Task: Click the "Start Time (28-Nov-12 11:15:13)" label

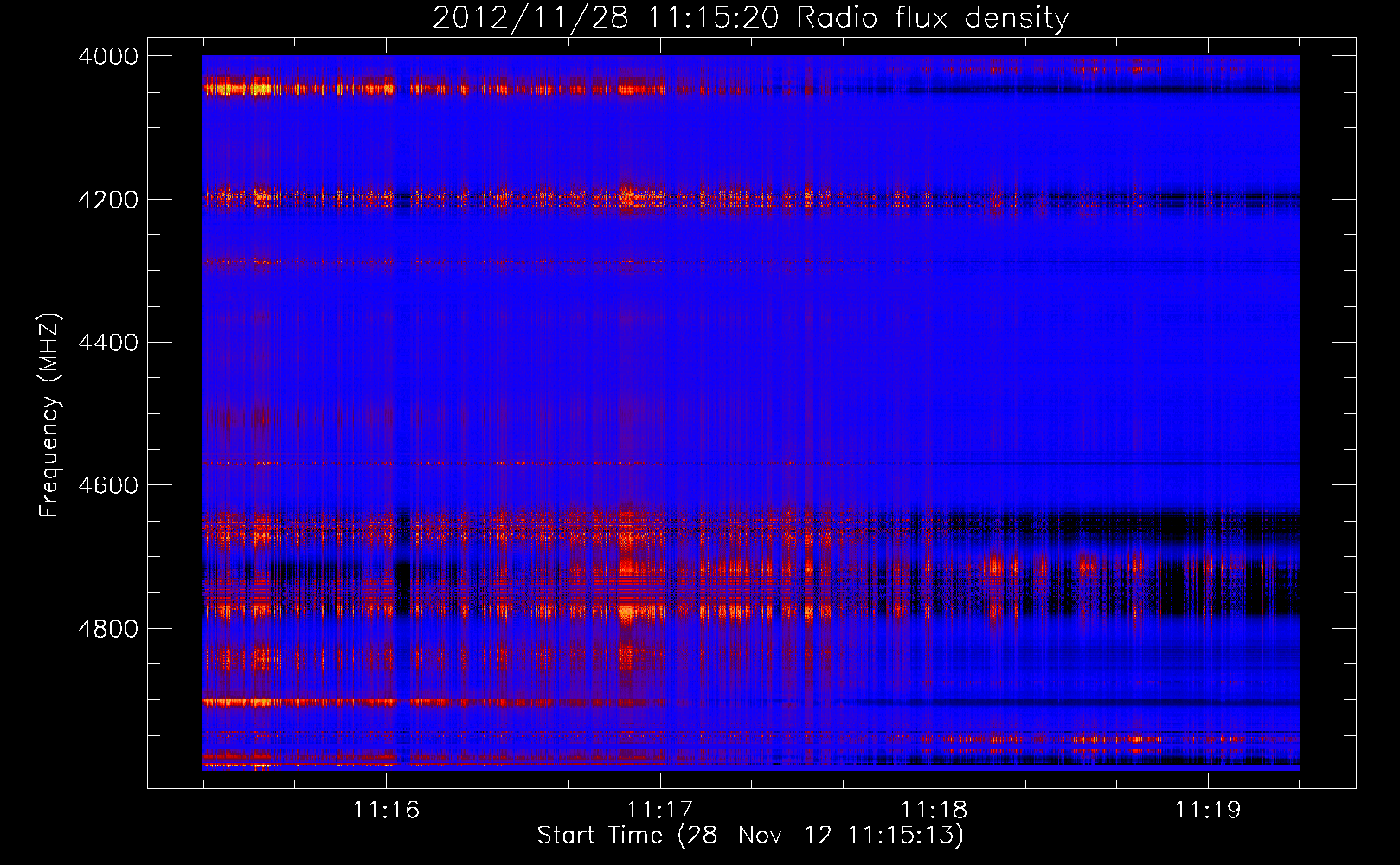Action: (750, 835)
